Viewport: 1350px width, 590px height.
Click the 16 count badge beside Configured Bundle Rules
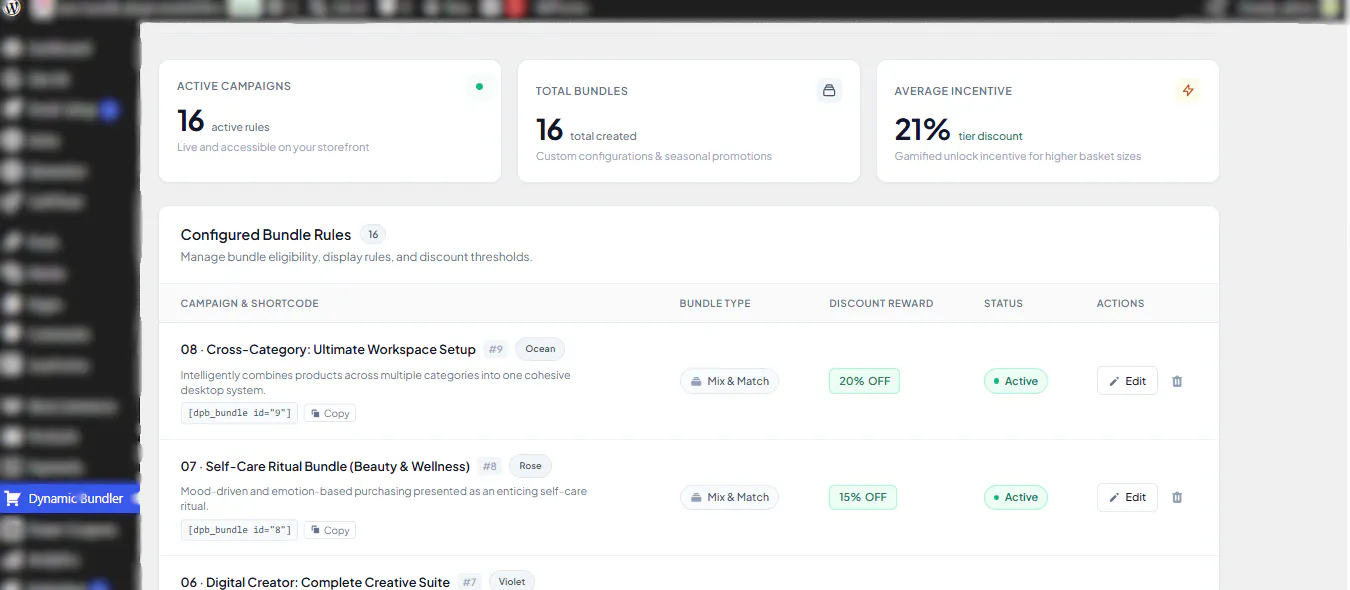click(x=373, y=235)
